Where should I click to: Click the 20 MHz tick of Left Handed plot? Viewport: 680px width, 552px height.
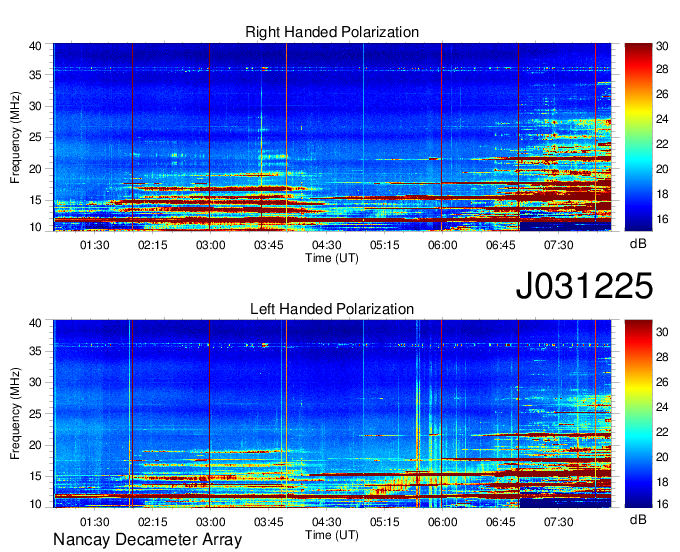[35, 445]
